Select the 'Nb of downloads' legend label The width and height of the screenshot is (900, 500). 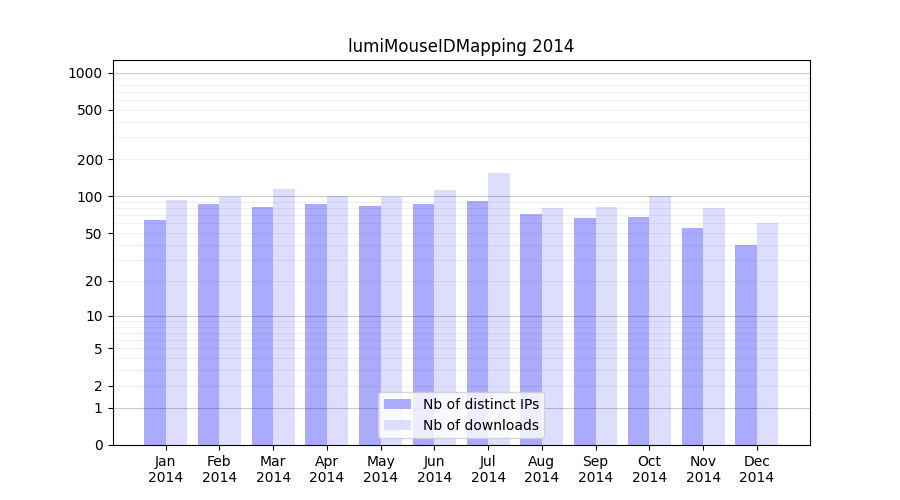480,425
